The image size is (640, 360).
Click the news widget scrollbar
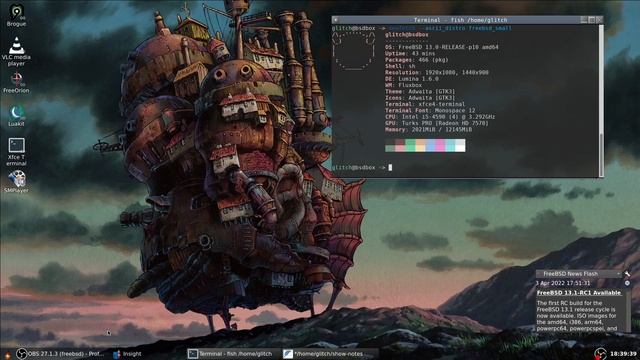coord(629,310)
